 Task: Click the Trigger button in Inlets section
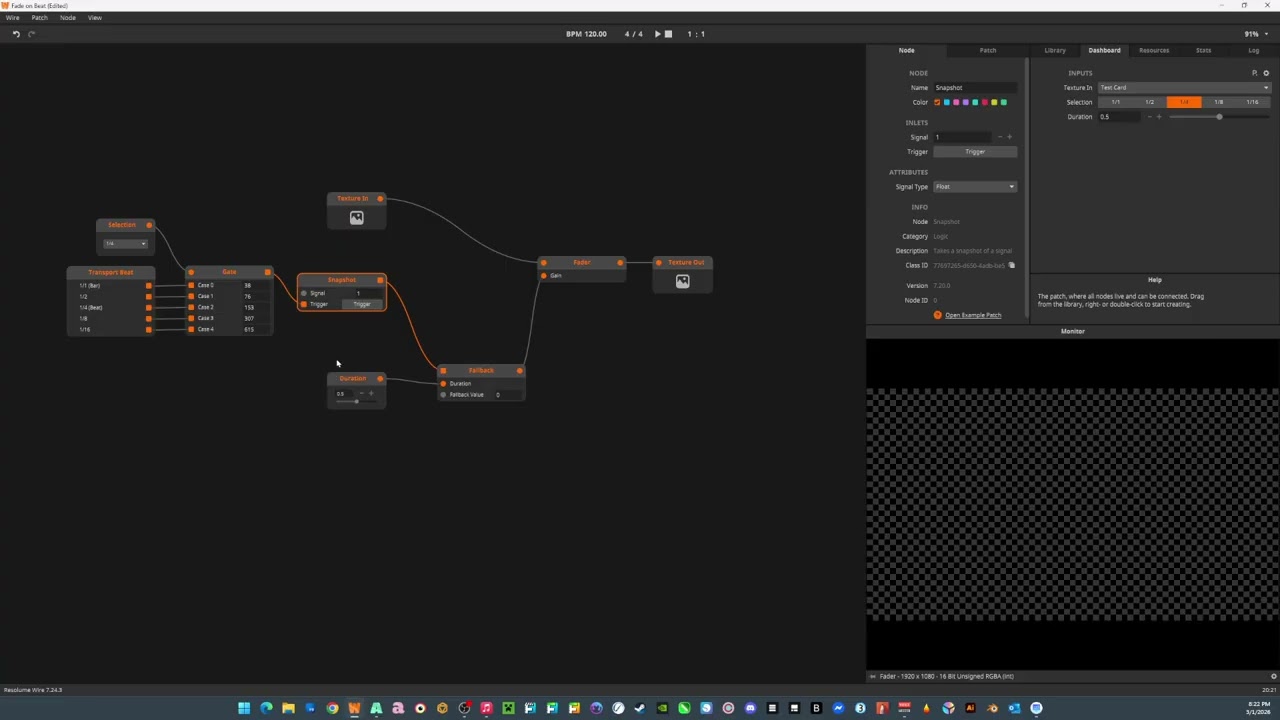[x=975, y=152]
